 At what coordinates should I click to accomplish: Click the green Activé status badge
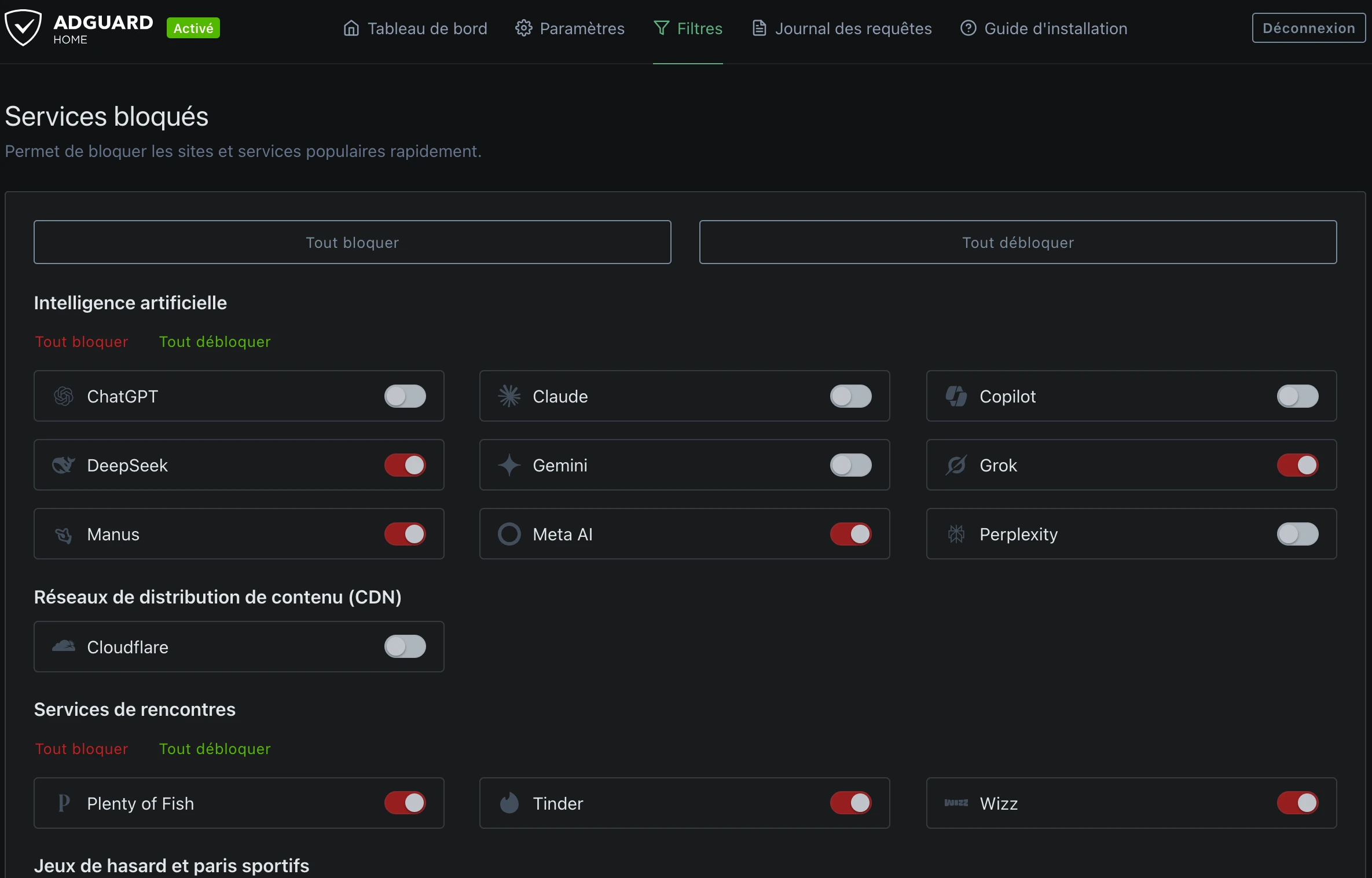pyautogui.click(x=193, y=28)
